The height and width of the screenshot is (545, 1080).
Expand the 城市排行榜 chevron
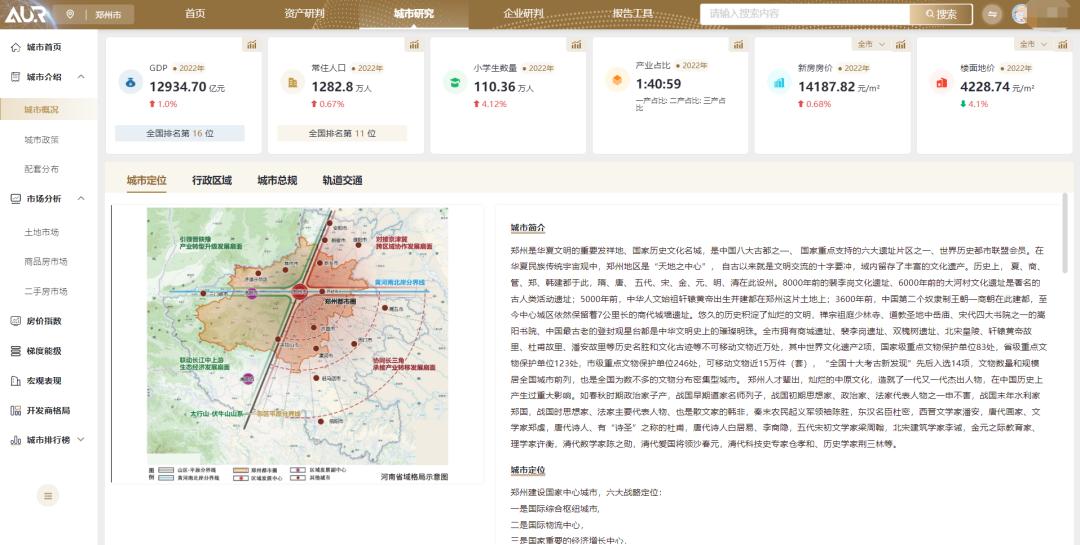(x=81, y=440)
